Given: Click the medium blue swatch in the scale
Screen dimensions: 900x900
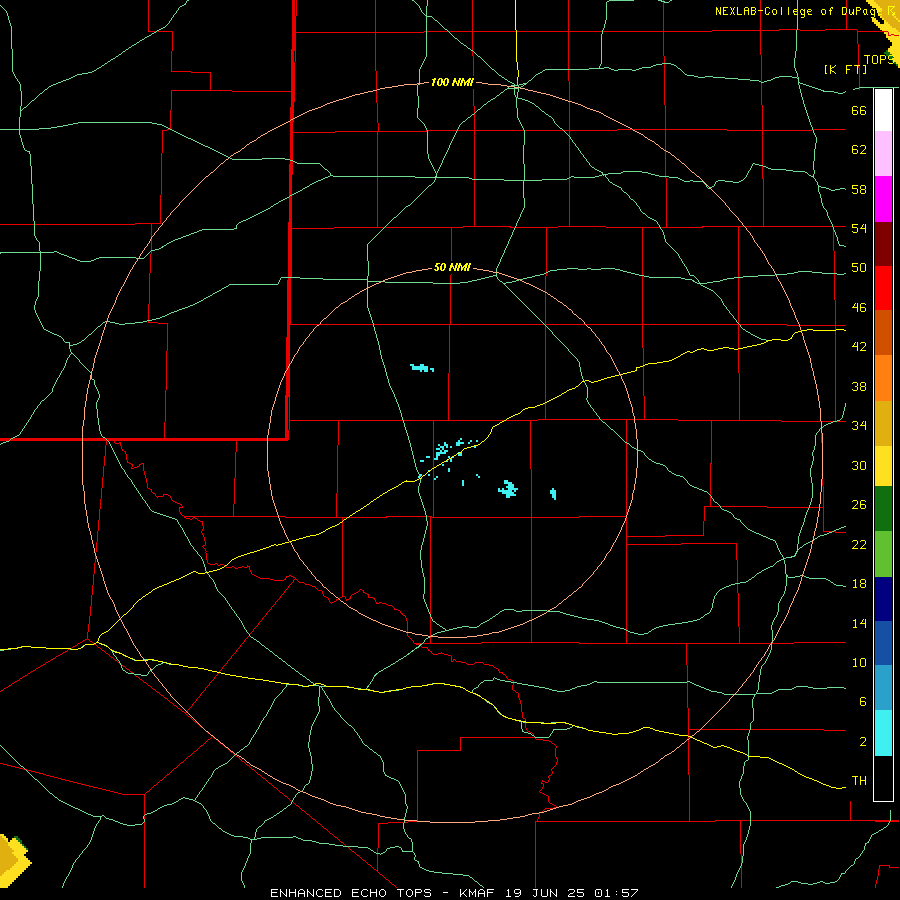Looking at the screenshot, I should (x=883, y=643).
